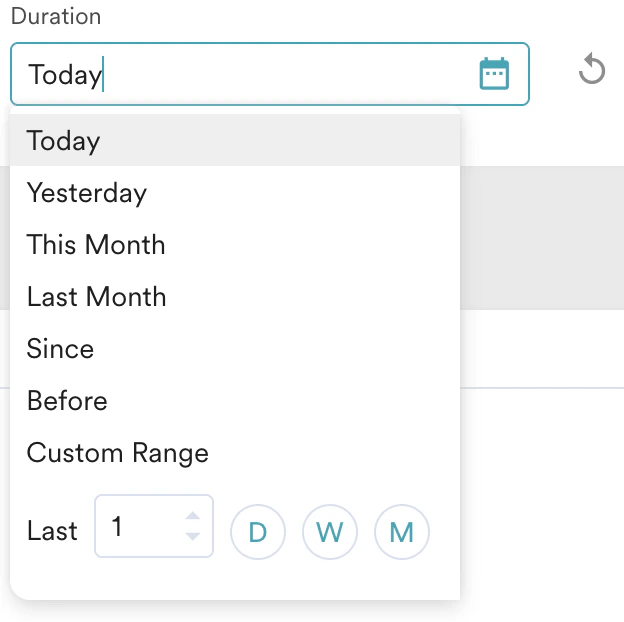Viewport: 624px width, 622px height.
Task: Click the Duration field label
Action: [56, 18]
